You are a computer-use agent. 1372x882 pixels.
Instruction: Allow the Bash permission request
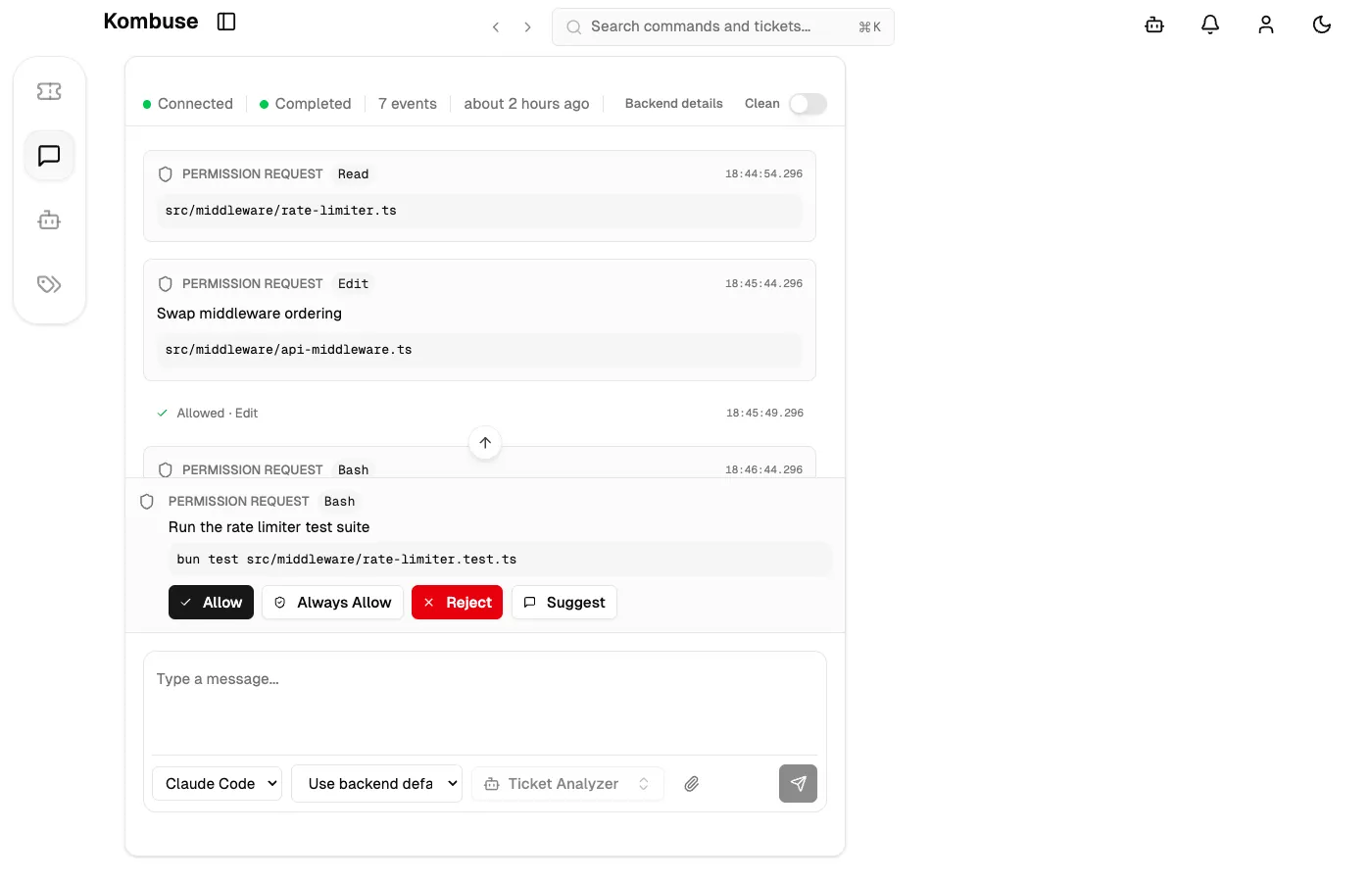click(210, 602)
